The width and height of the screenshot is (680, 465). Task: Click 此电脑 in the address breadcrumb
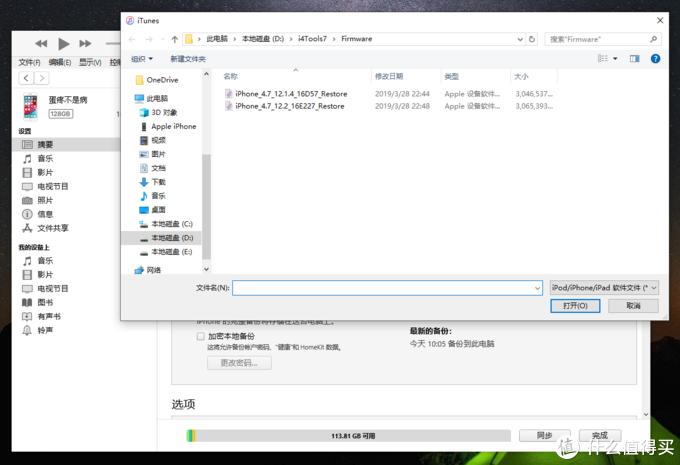point(217,39)
